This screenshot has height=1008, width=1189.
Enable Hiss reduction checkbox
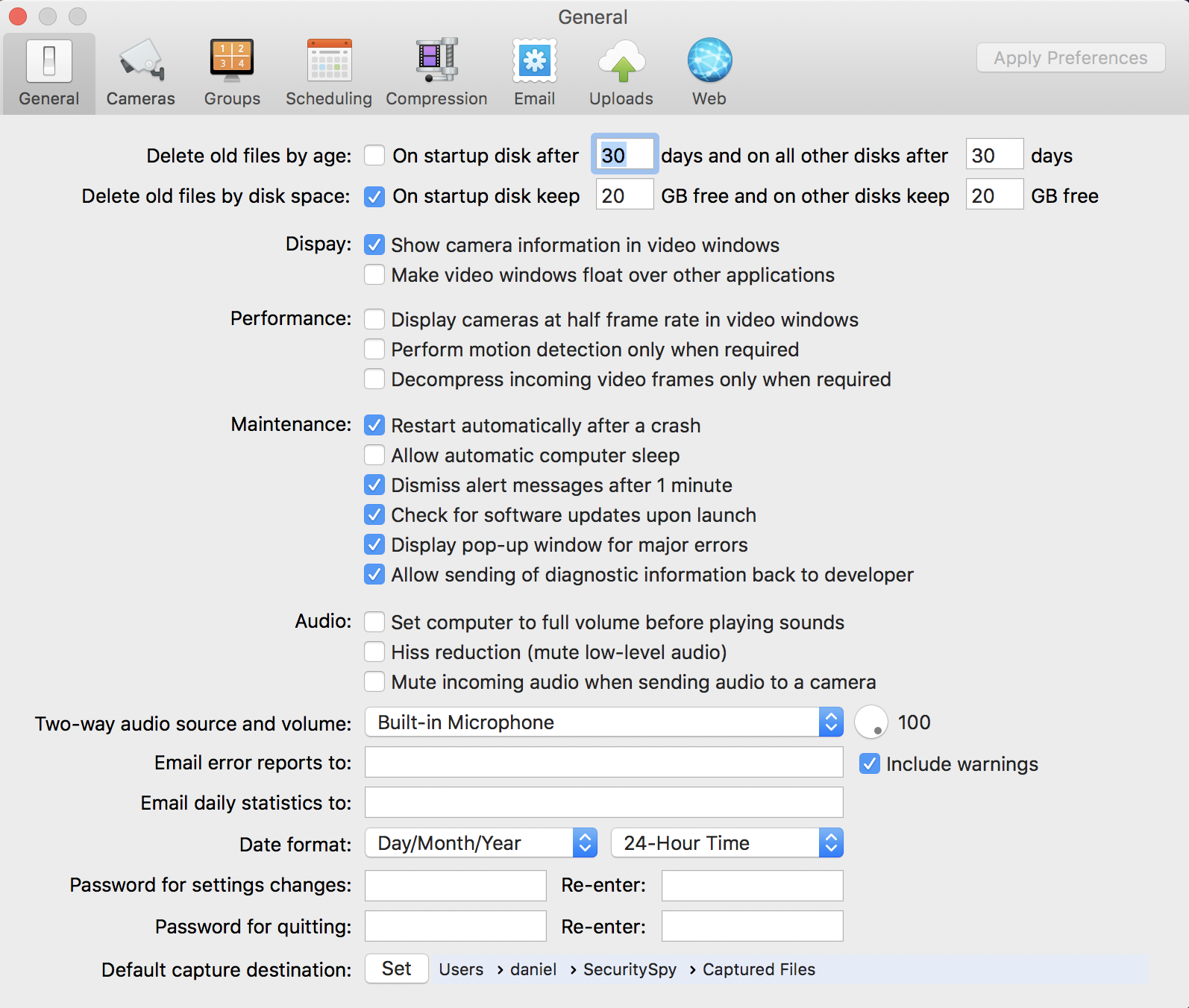click(374, 652)
